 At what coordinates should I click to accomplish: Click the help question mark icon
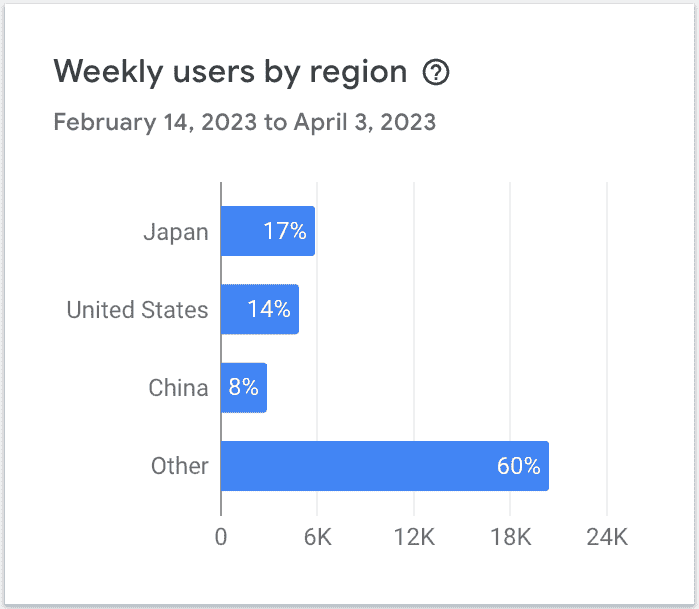(436, 72)
